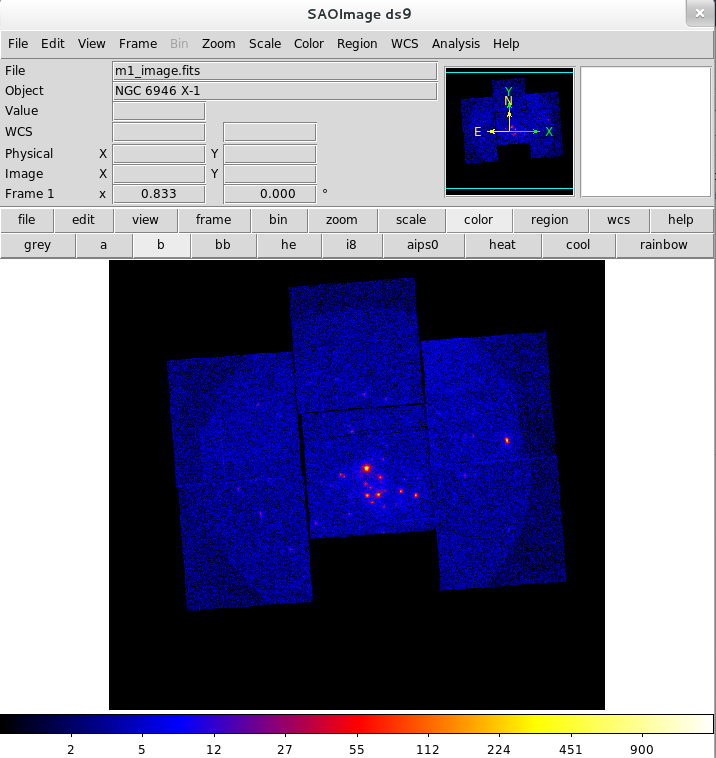Select the rainbow colormap
This screenshot has width=716, height=758.
(664, 245)
